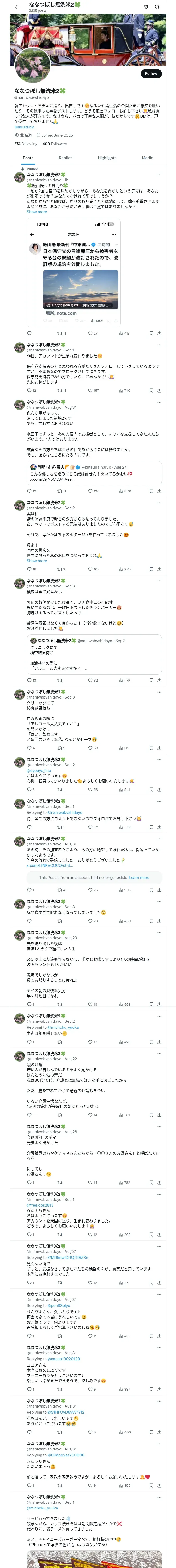Bookmark the pinned post

coord(151,333)
